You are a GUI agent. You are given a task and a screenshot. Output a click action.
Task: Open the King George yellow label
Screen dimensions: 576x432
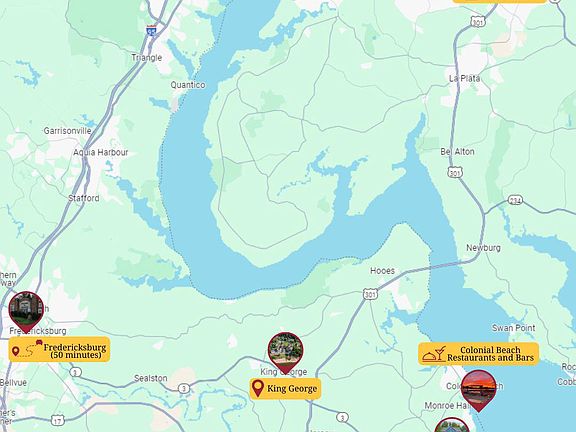click(285, 389)
